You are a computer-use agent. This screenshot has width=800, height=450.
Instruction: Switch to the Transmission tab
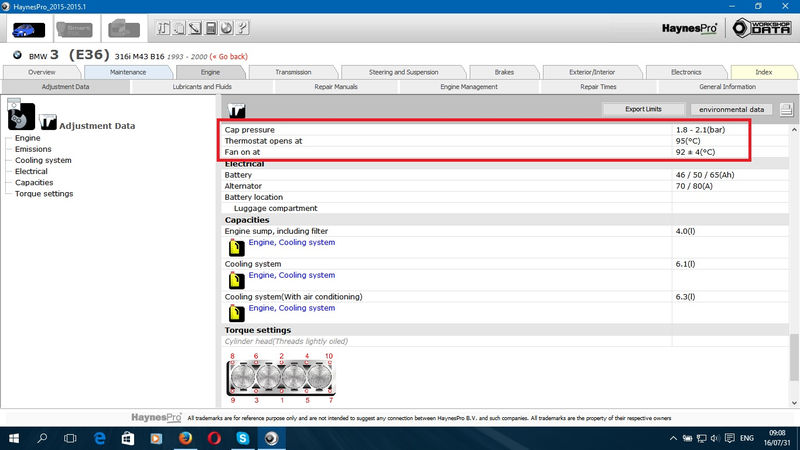coord(293,72)
